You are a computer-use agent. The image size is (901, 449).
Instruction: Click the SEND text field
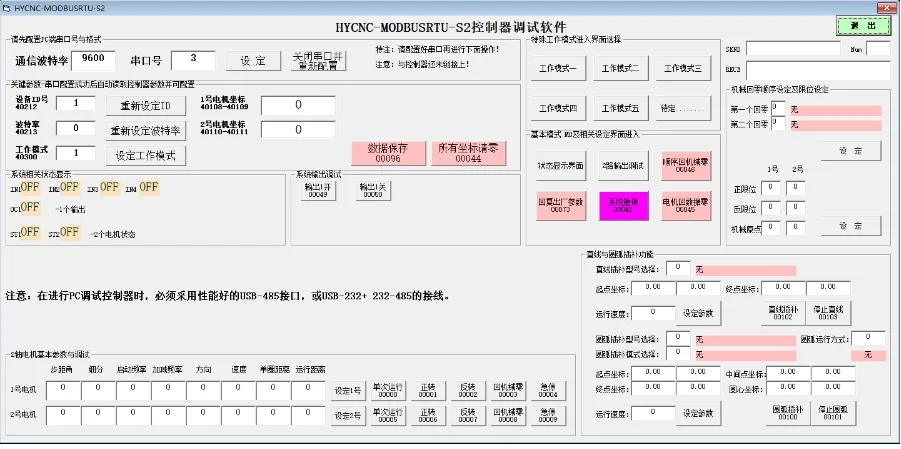(793, 48)
